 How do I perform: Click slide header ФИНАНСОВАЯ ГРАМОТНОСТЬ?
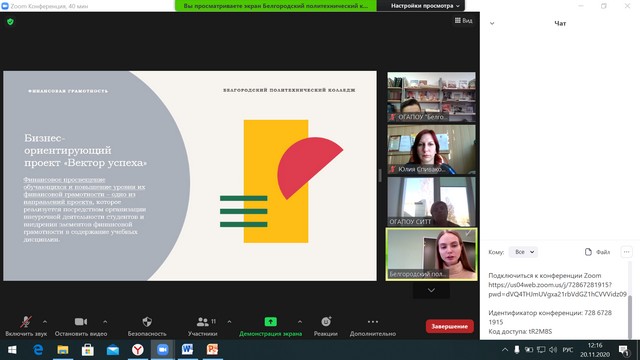coord(68,91)
